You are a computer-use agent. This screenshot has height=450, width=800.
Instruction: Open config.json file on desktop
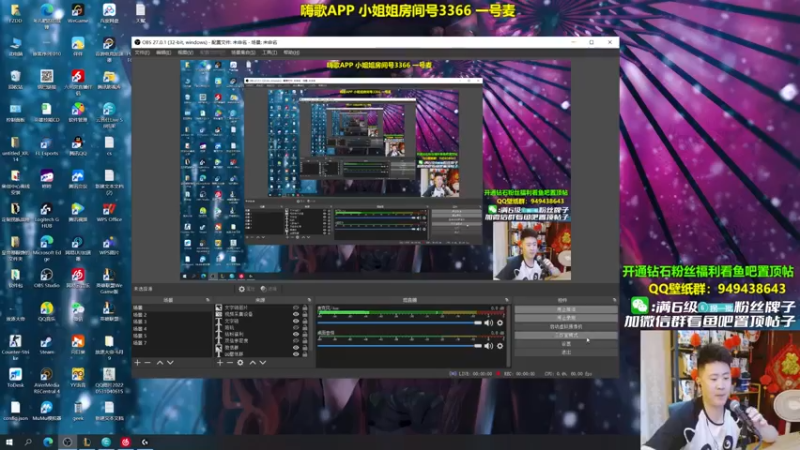[15, 411]
